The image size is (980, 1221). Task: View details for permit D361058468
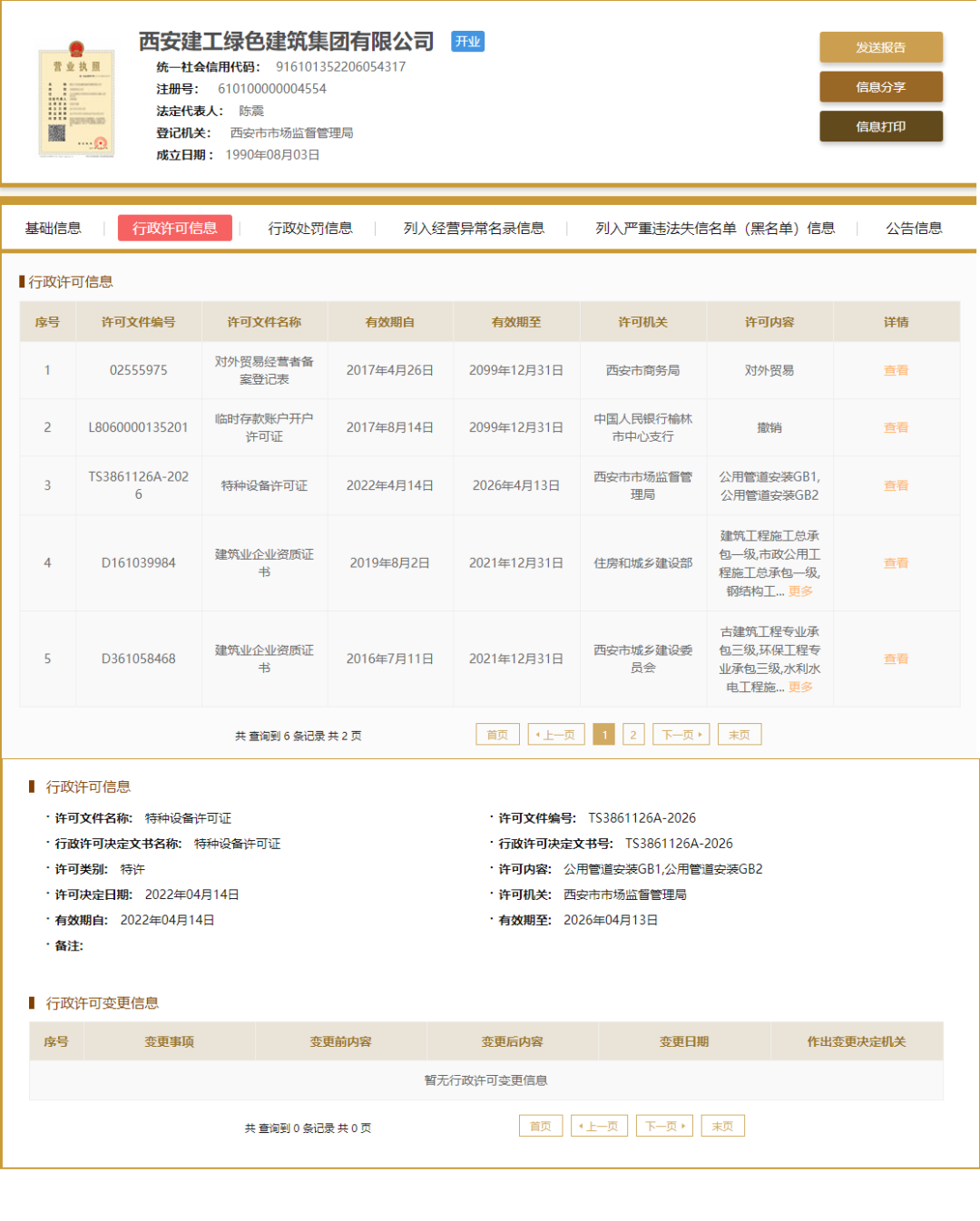tap(896, 659)
